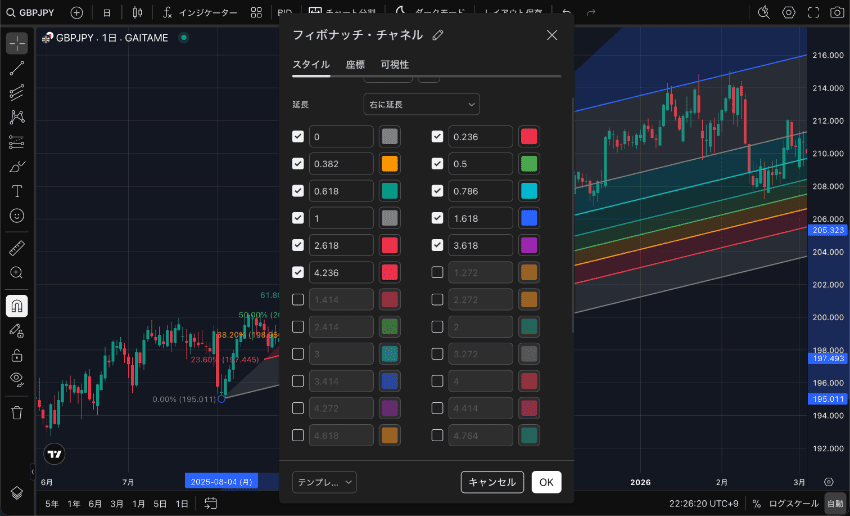The width and height of the screenshot is (850, 516).
Task: Toggle stay-in-drawing-mode pencil lock
Action: pos(17,331)
